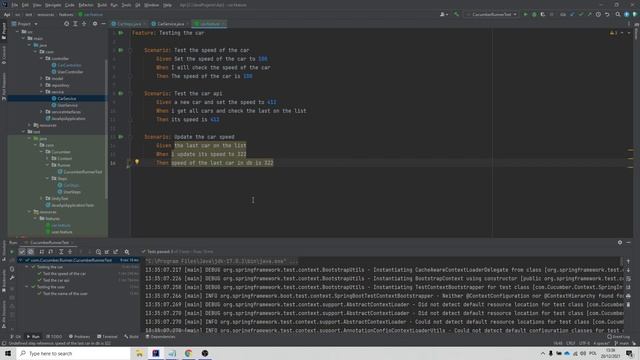Open the Build menu in menu bar
This screenshot has height=360, width=640.
(x=102, y=5)
